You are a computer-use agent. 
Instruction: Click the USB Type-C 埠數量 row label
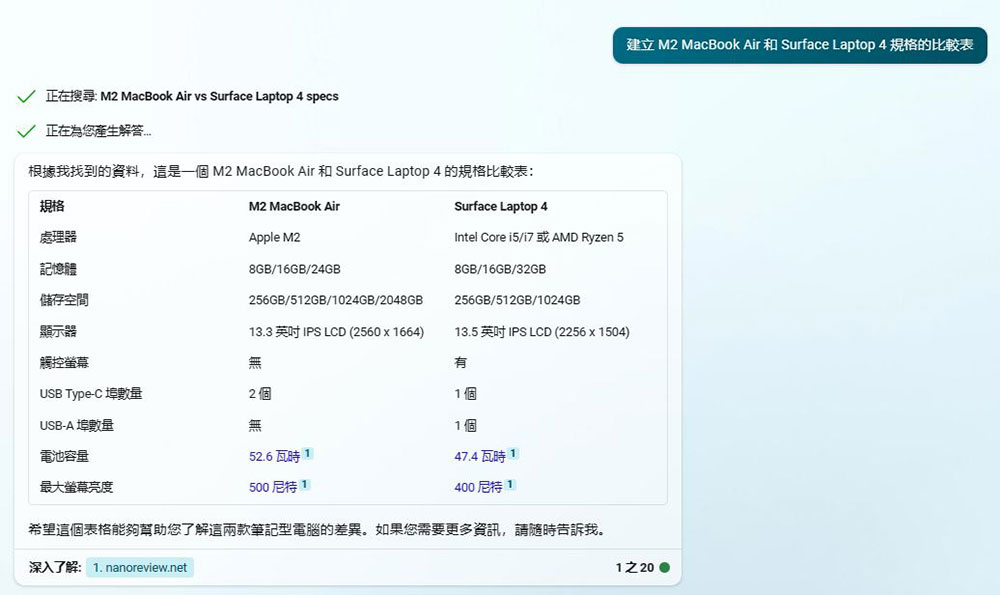[x=91, y=393]
